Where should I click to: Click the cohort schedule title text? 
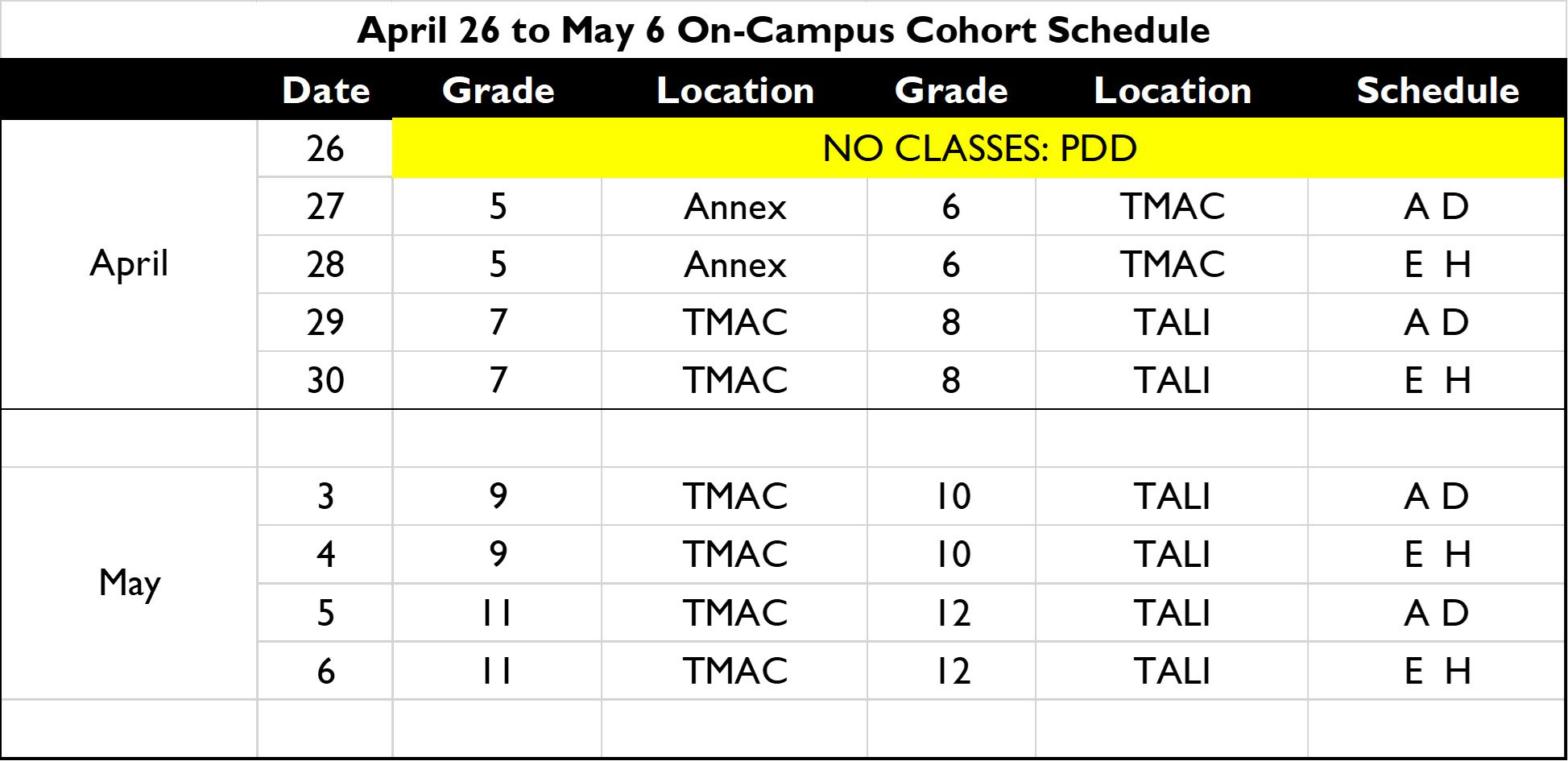pos(783,31)
